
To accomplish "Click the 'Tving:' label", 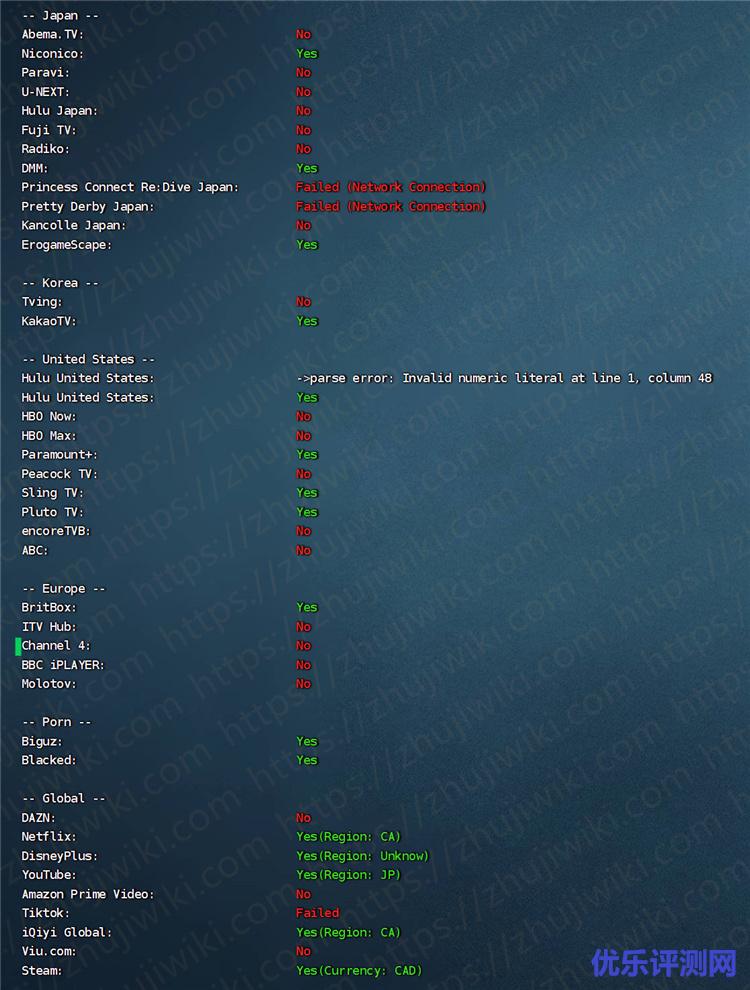I will (42, 302).
